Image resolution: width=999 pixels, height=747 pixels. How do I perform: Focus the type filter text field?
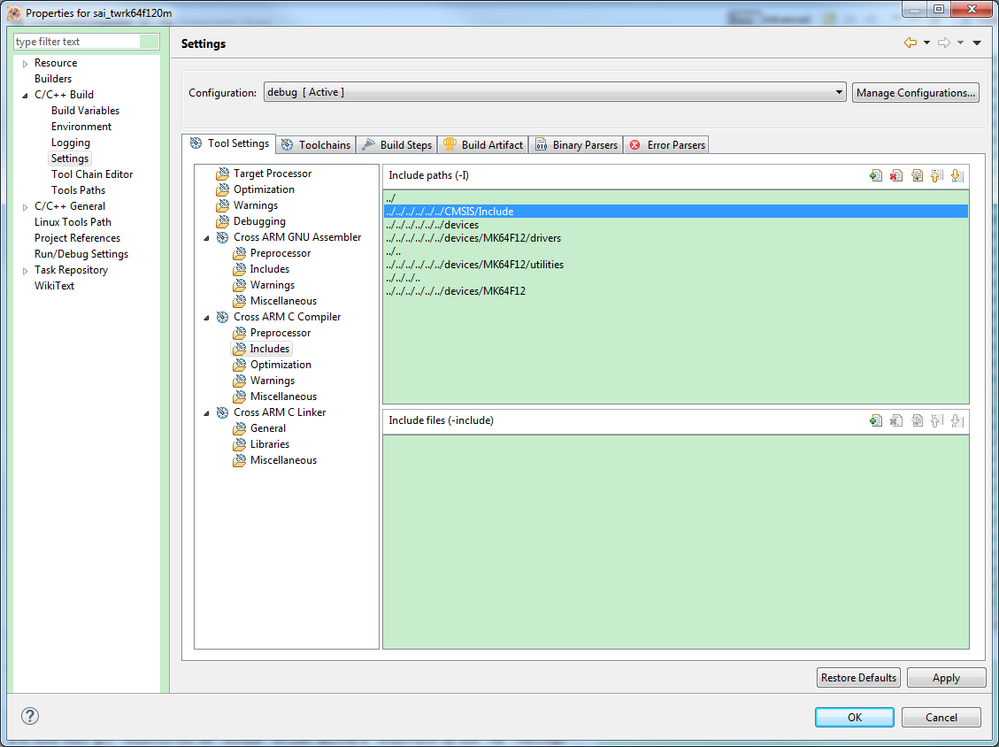[x=76, y=41]
